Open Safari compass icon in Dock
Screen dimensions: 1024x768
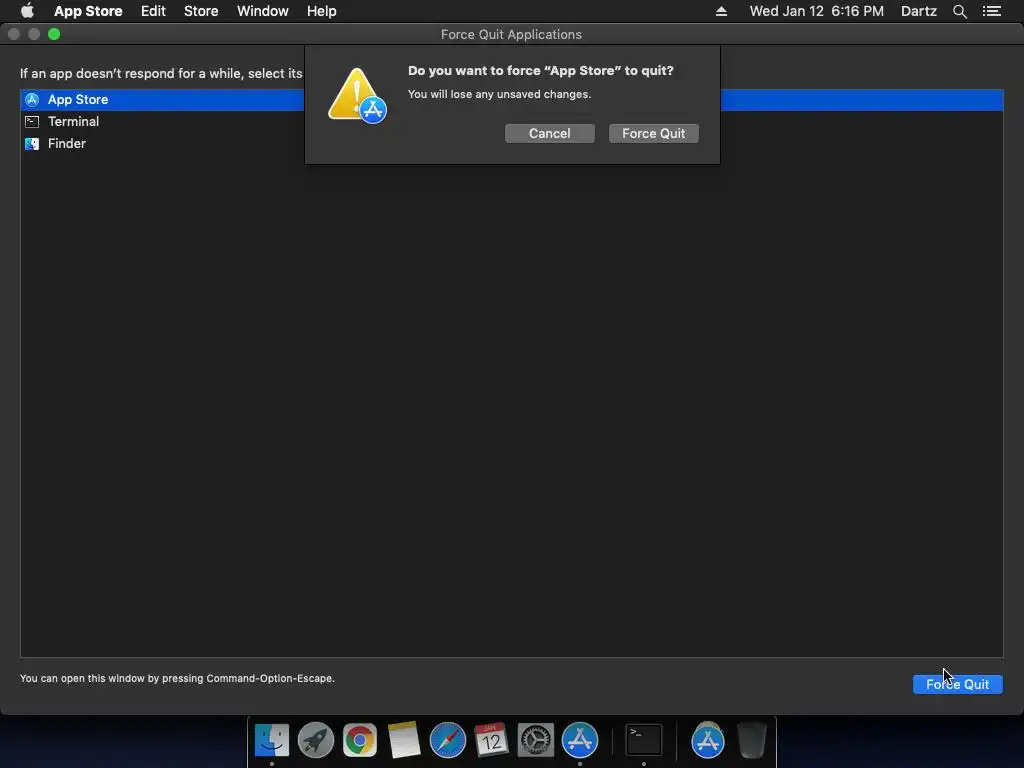pos(448,740)
